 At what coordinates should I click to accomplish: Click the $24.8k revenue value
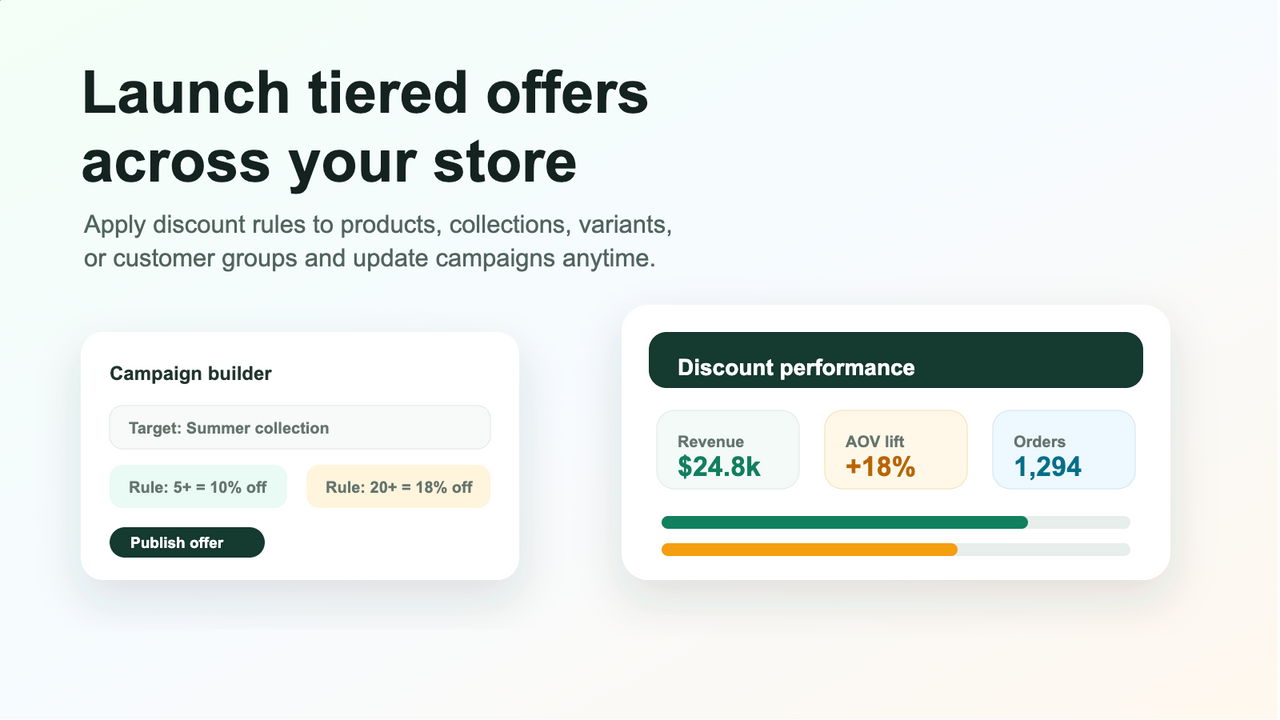pyautogui.click(x=720, y=466)
